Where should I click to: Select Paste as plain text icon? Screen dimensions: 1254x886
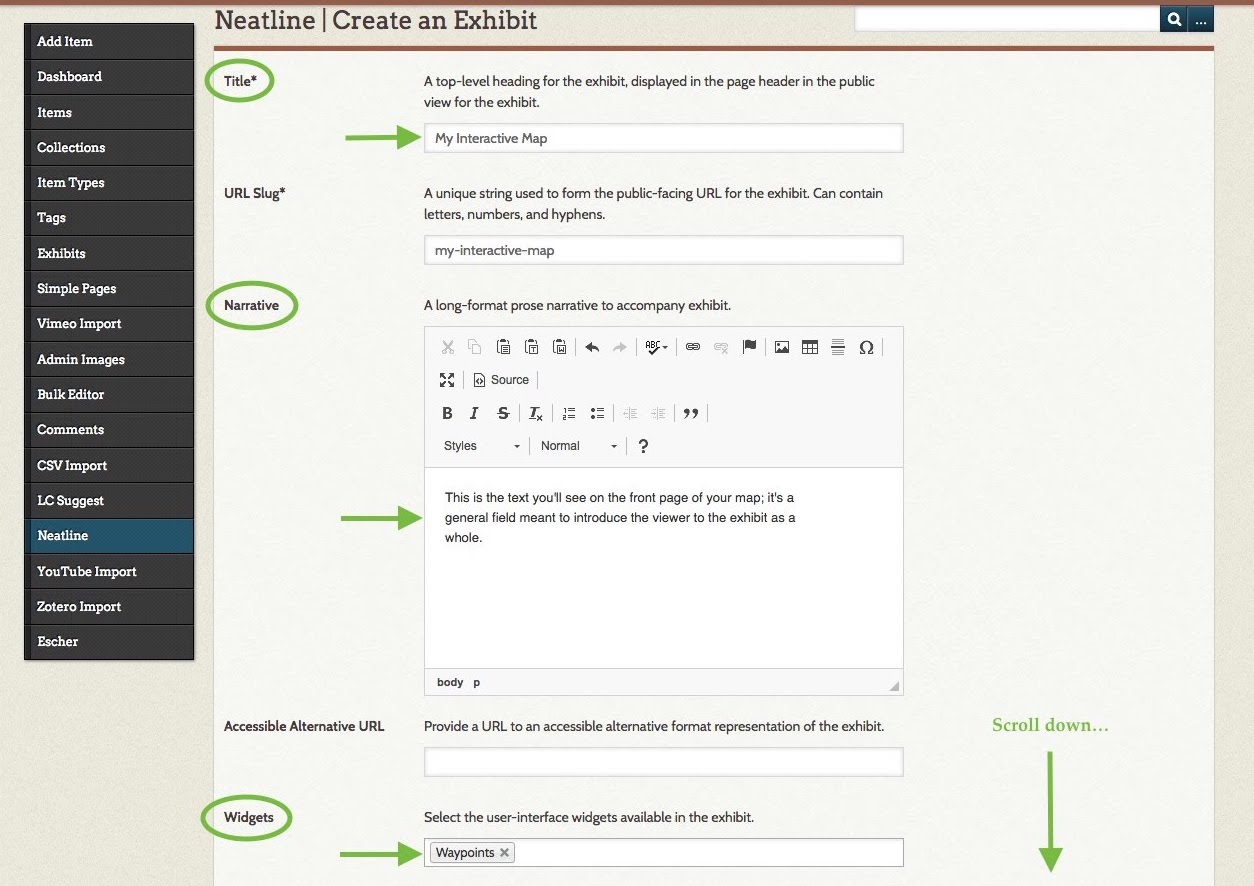[532, 347]
